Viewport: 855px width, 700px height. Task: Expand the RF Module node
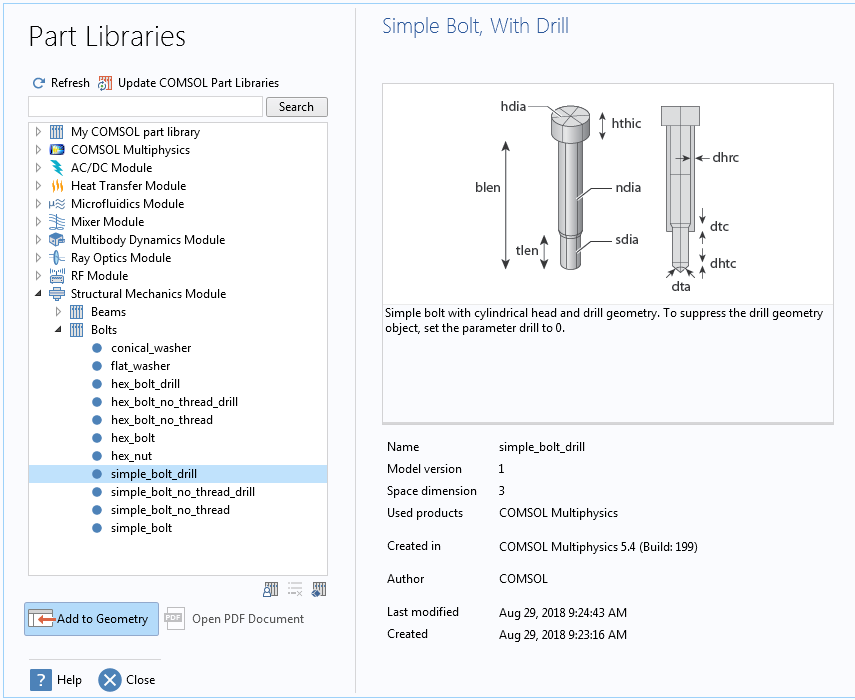click(38, 276)
